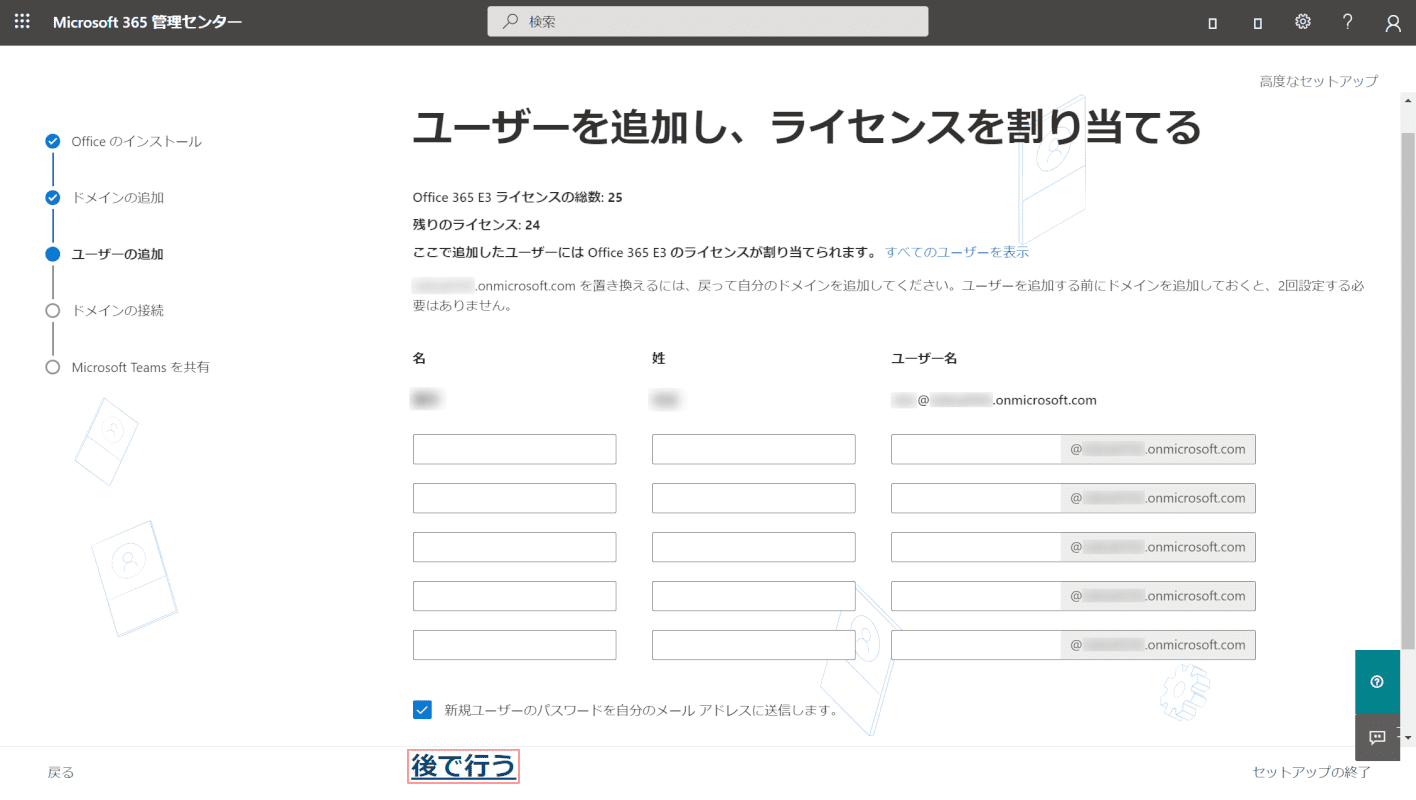
Task: Open the help question mark icon
Action: point(1348,21)
